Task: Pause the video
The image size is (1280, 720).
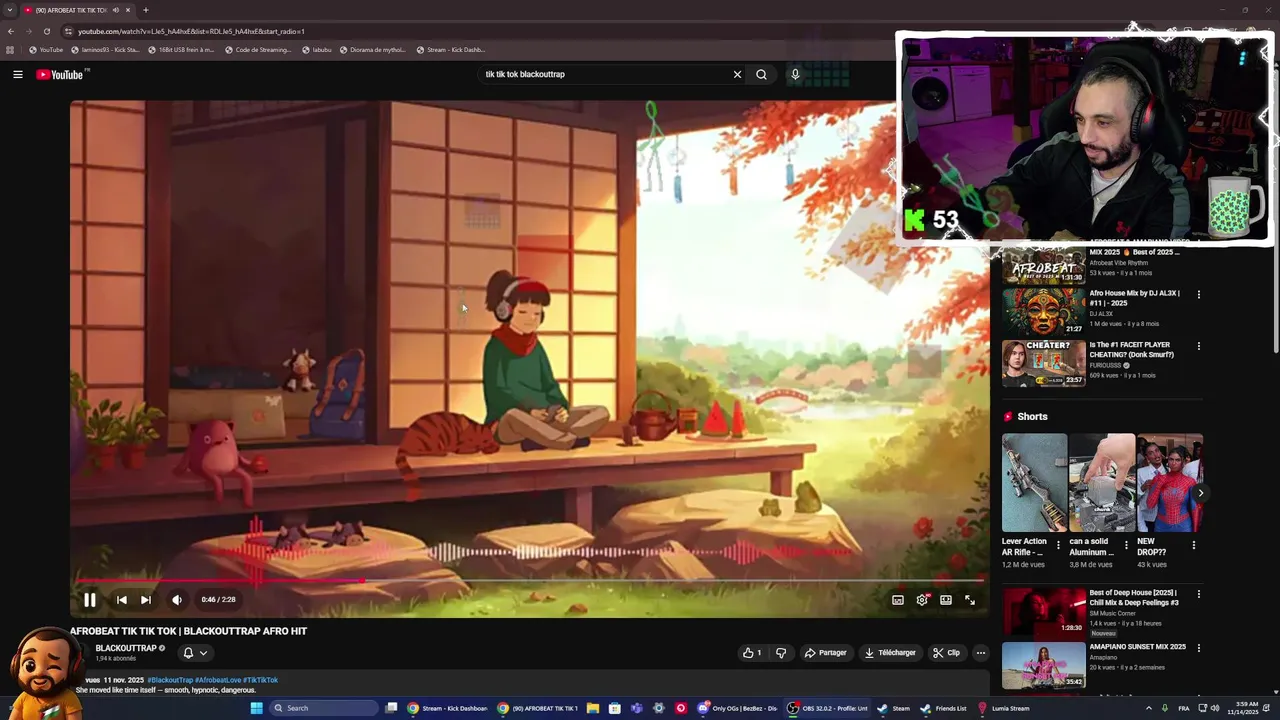Action: point(89,600)
